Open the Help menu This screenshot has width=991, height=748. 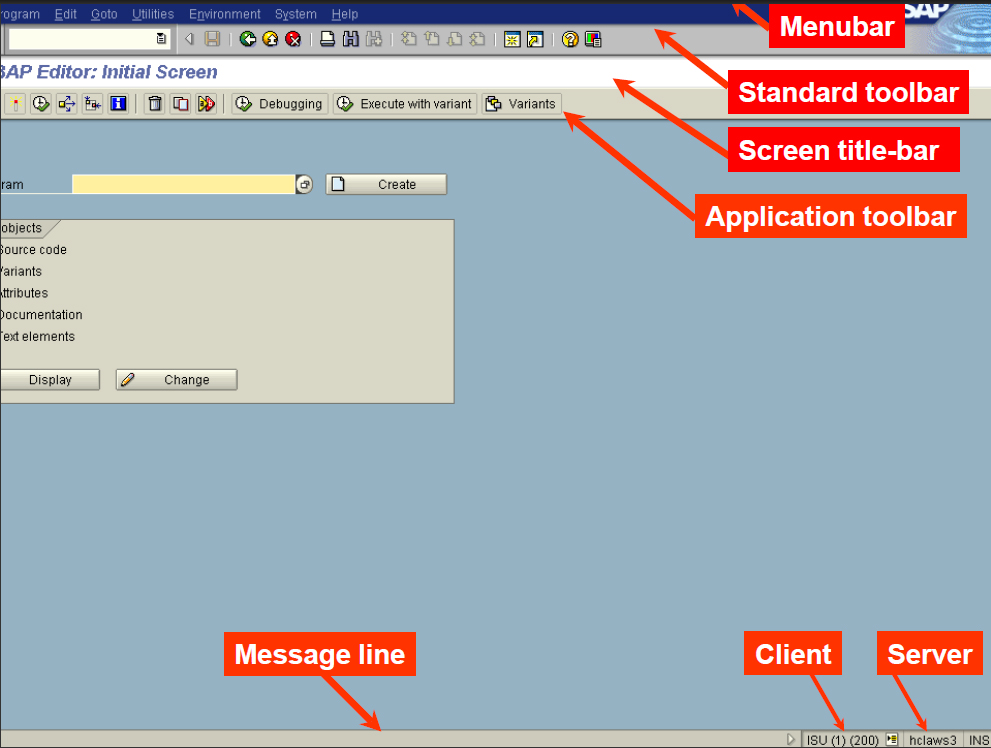click(x=345, y=14)
